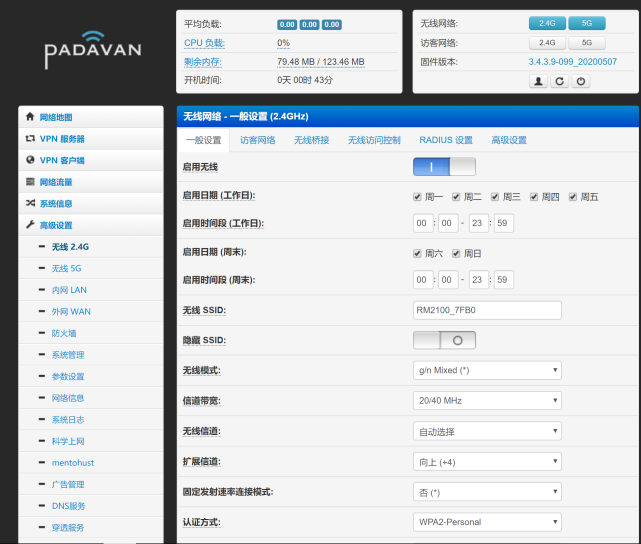
Task: Click the 访客网络 2.4G button
Action: [x=547, y=43]
